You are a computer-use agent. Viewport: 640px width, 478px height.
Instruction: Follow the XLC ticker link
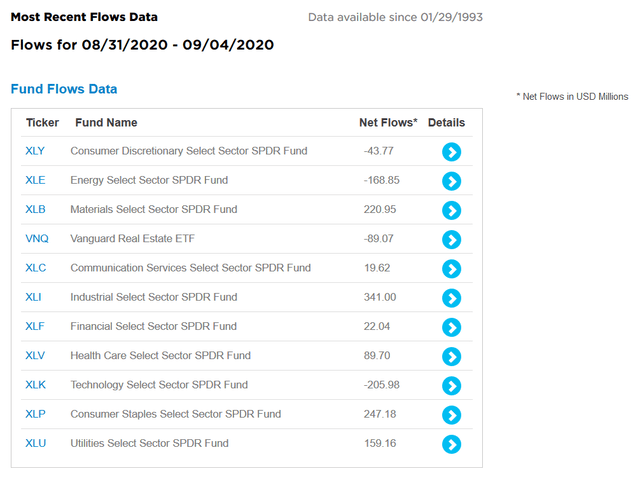pos(36,268)
